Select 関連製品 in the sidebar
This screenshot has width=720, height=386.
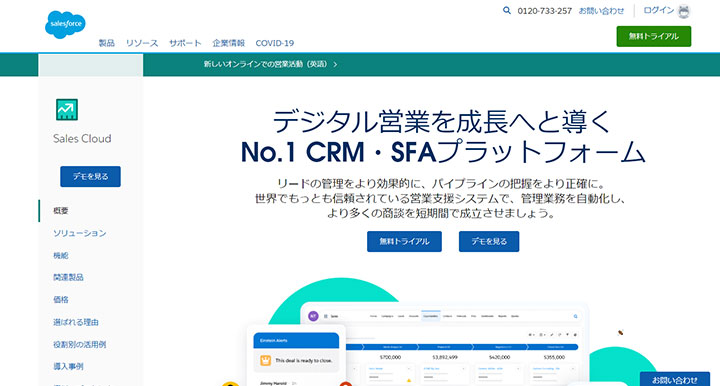(x=68, y=277)
